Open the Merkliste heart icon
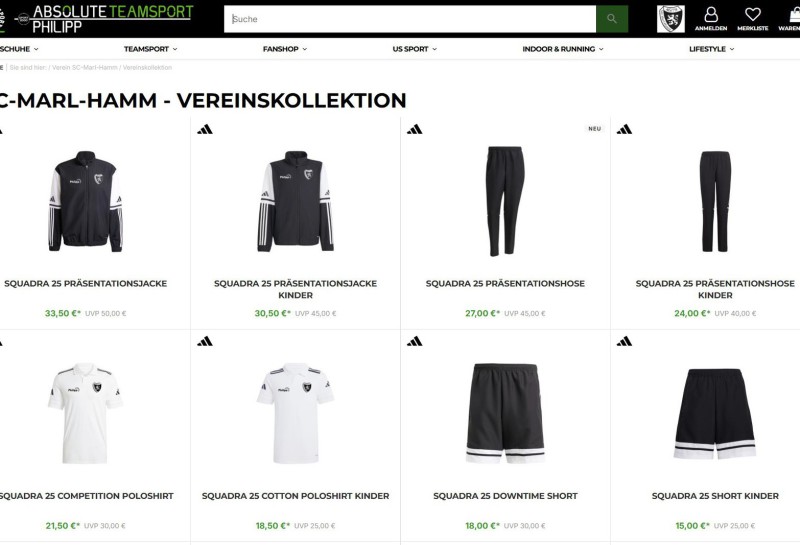800x545 pixels. tap(753, 19)
